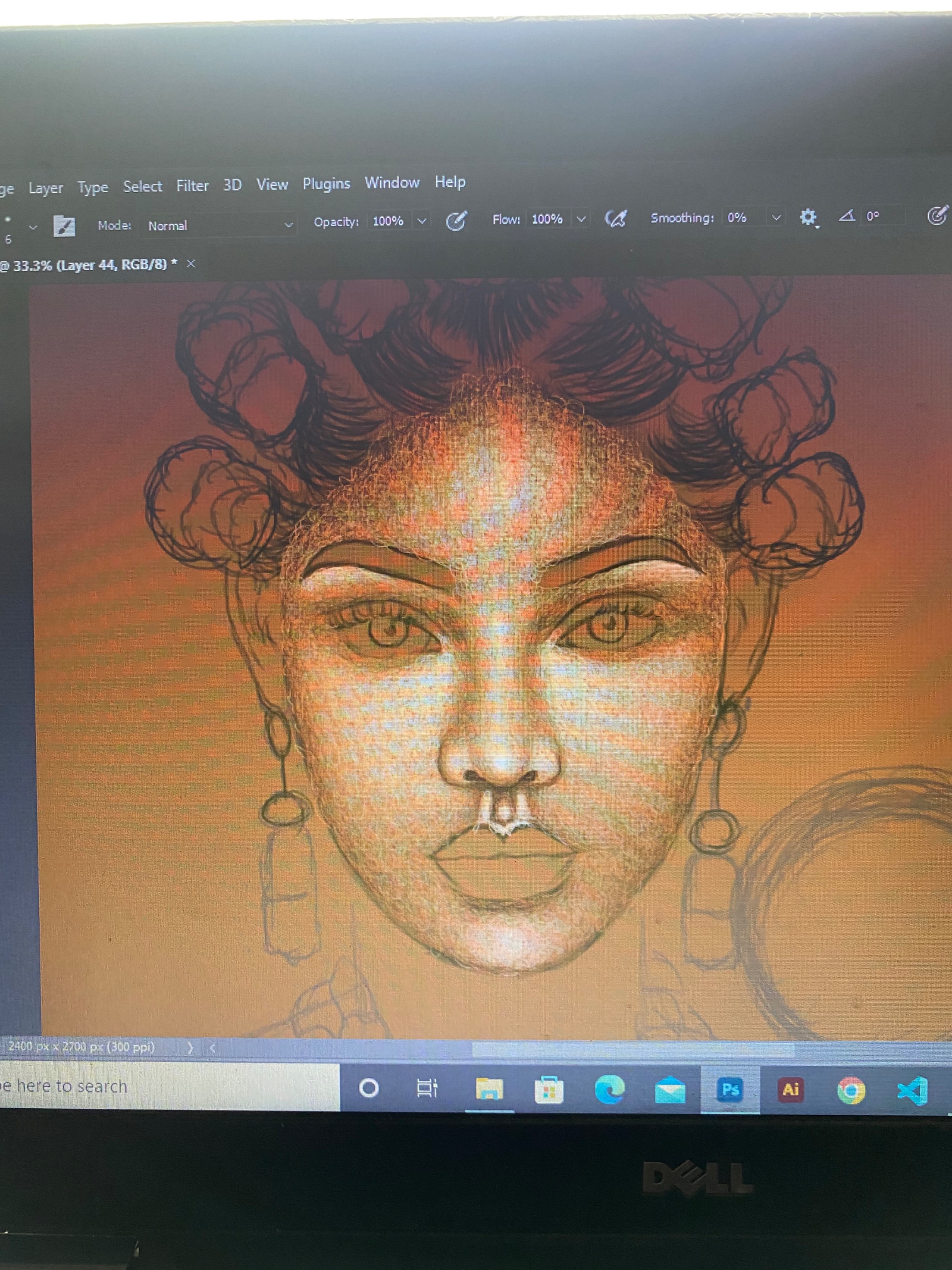Open the 3D menu
The width and height of the screenshot is (952, 1270).
[232, 186]
